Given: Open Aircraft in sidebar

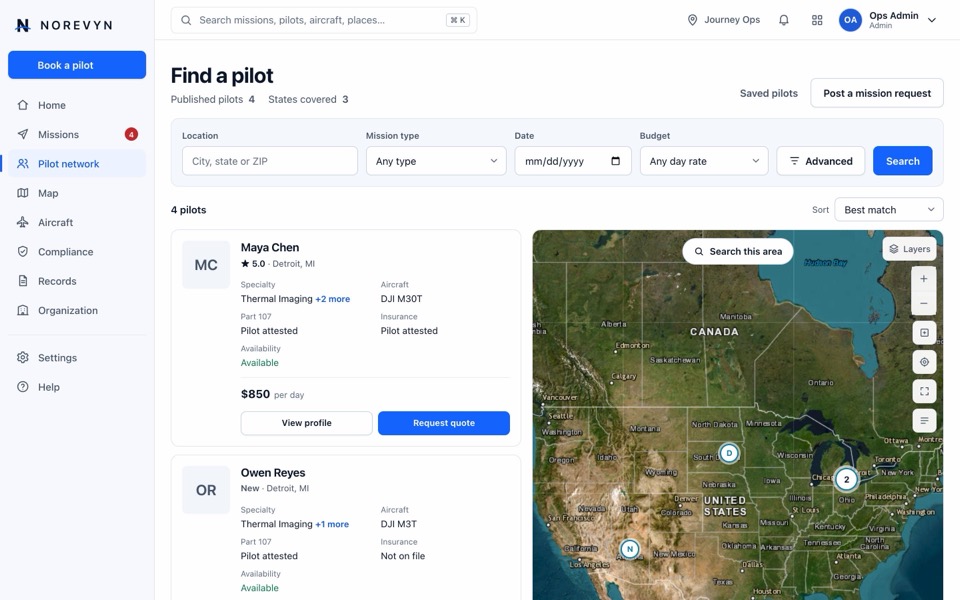Looking at the screenshot, I should (x=77, y=223).
